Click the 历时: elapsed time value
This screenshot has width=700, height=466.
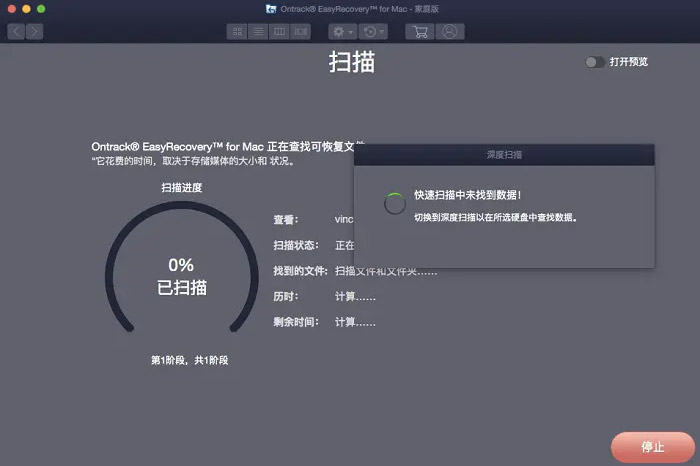(355, 296)
